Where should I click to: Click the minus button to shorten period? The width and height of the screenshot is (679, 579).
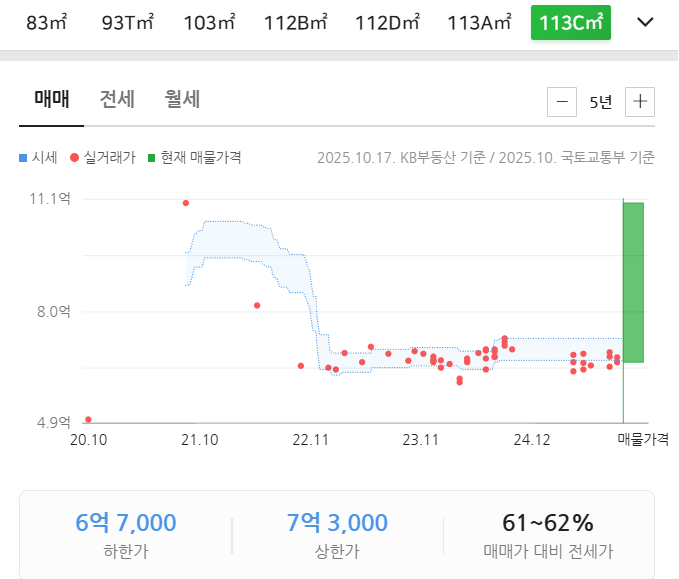[x=563, y=101]
